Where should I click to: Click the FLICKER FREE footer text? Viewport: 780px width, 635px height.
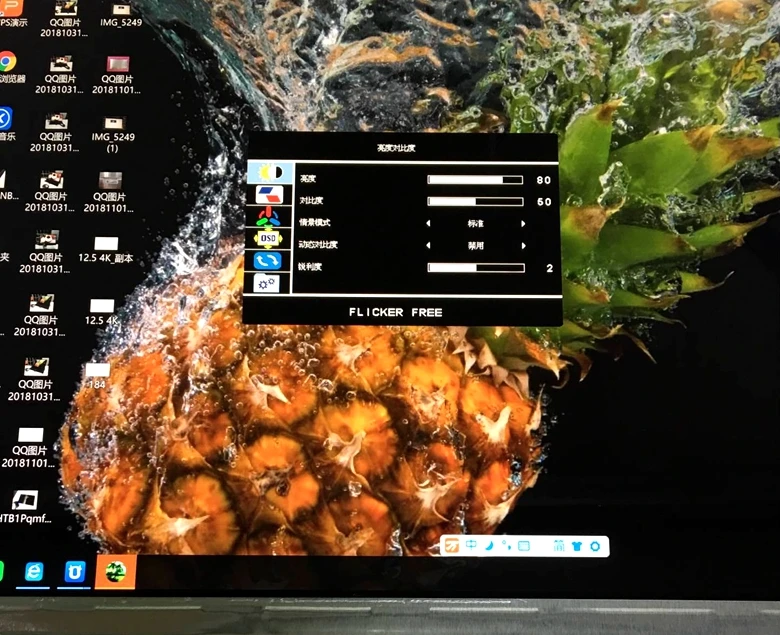tap(395, 312)
